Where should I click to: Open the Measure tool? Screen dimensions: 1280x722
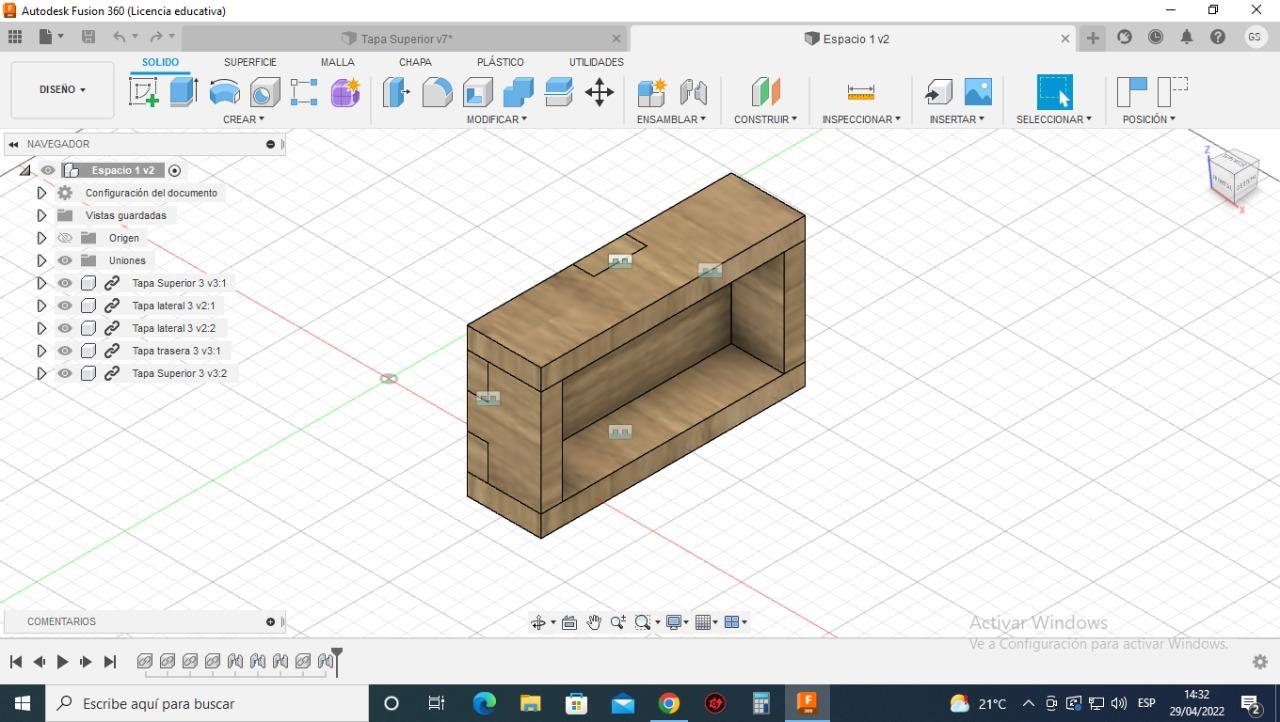point(861,92)
